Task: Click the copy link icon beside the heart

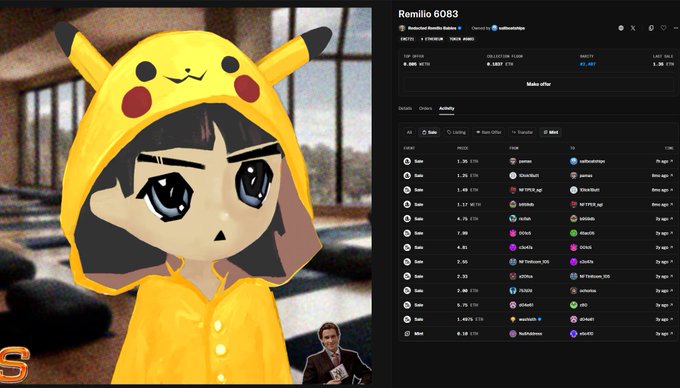Action: pos(651,28)
